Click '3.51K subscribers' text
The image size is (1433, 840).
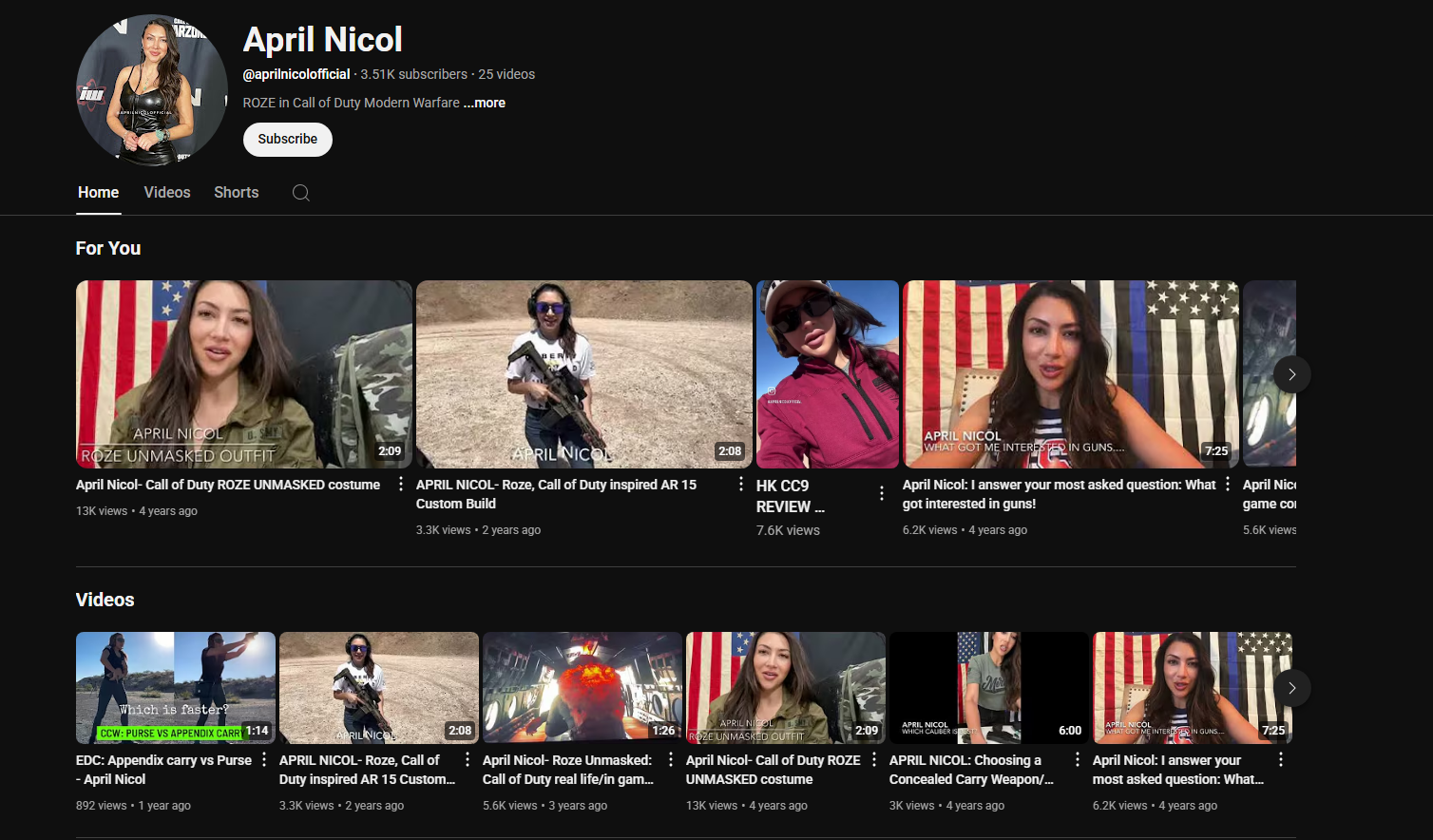coord(414,74)
